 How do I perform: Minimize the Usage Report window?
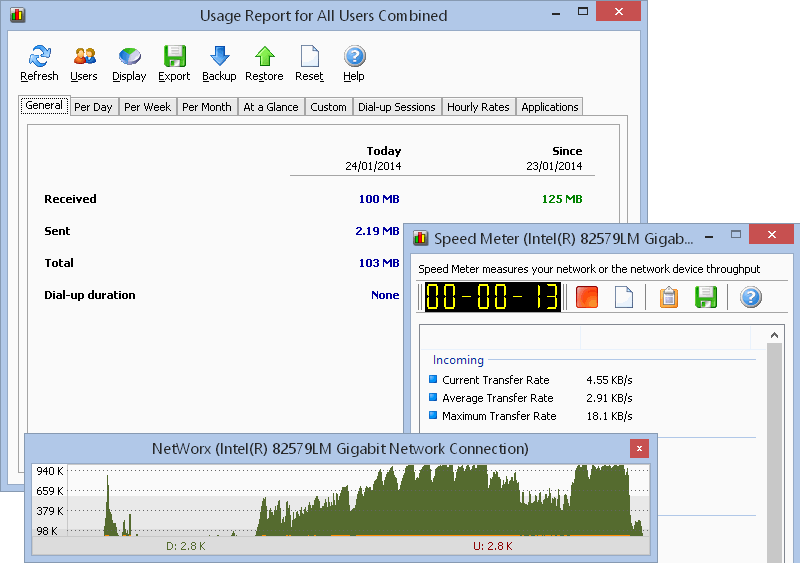click(x=556, y=14)
